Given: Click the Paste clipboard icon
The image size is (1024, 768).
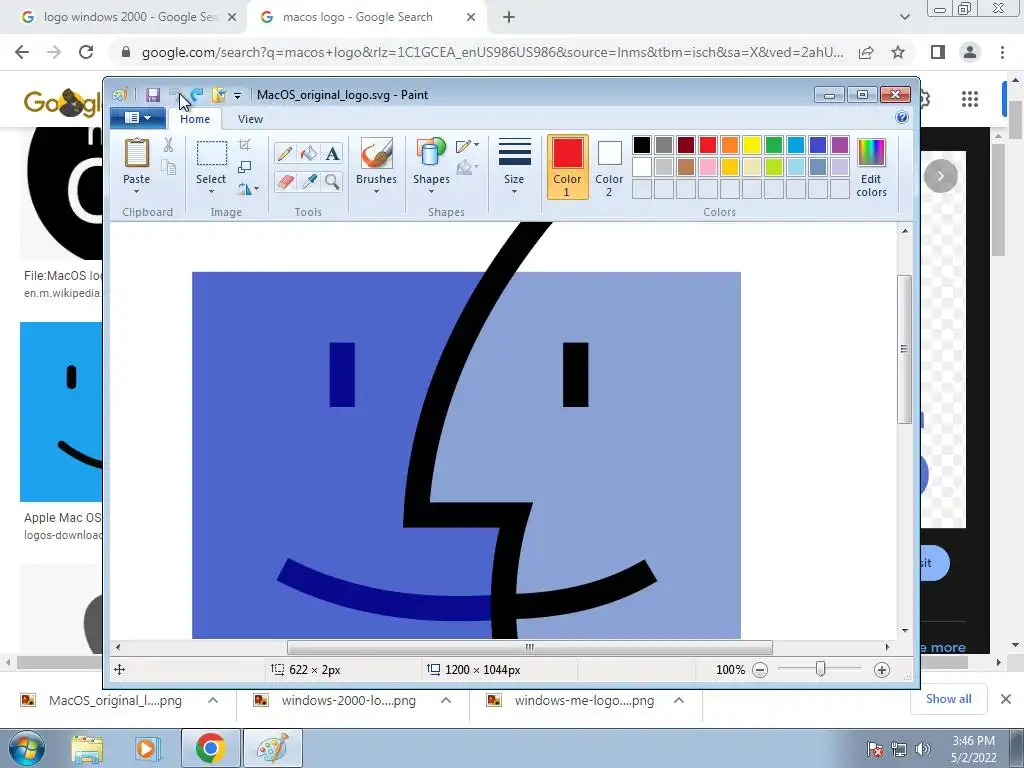Looking at the screenshot, I should point(136,154).
